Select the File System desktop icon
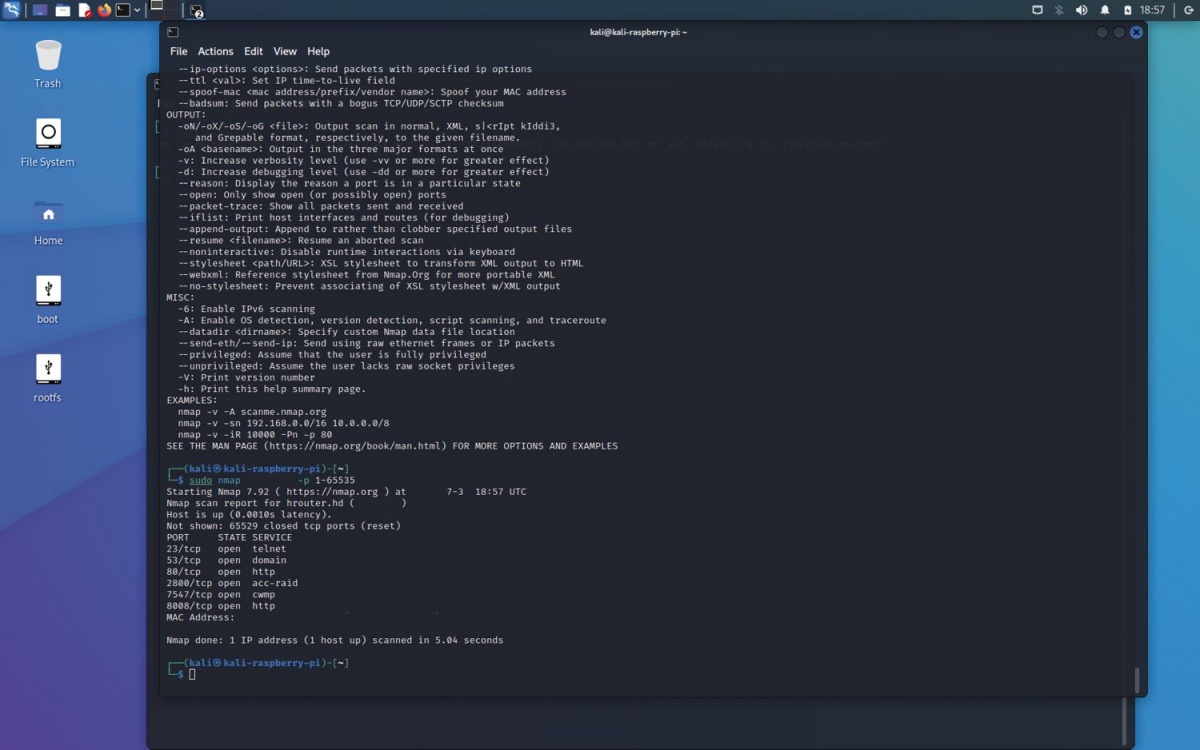1200x750 pixels. (x=48, y=143)
